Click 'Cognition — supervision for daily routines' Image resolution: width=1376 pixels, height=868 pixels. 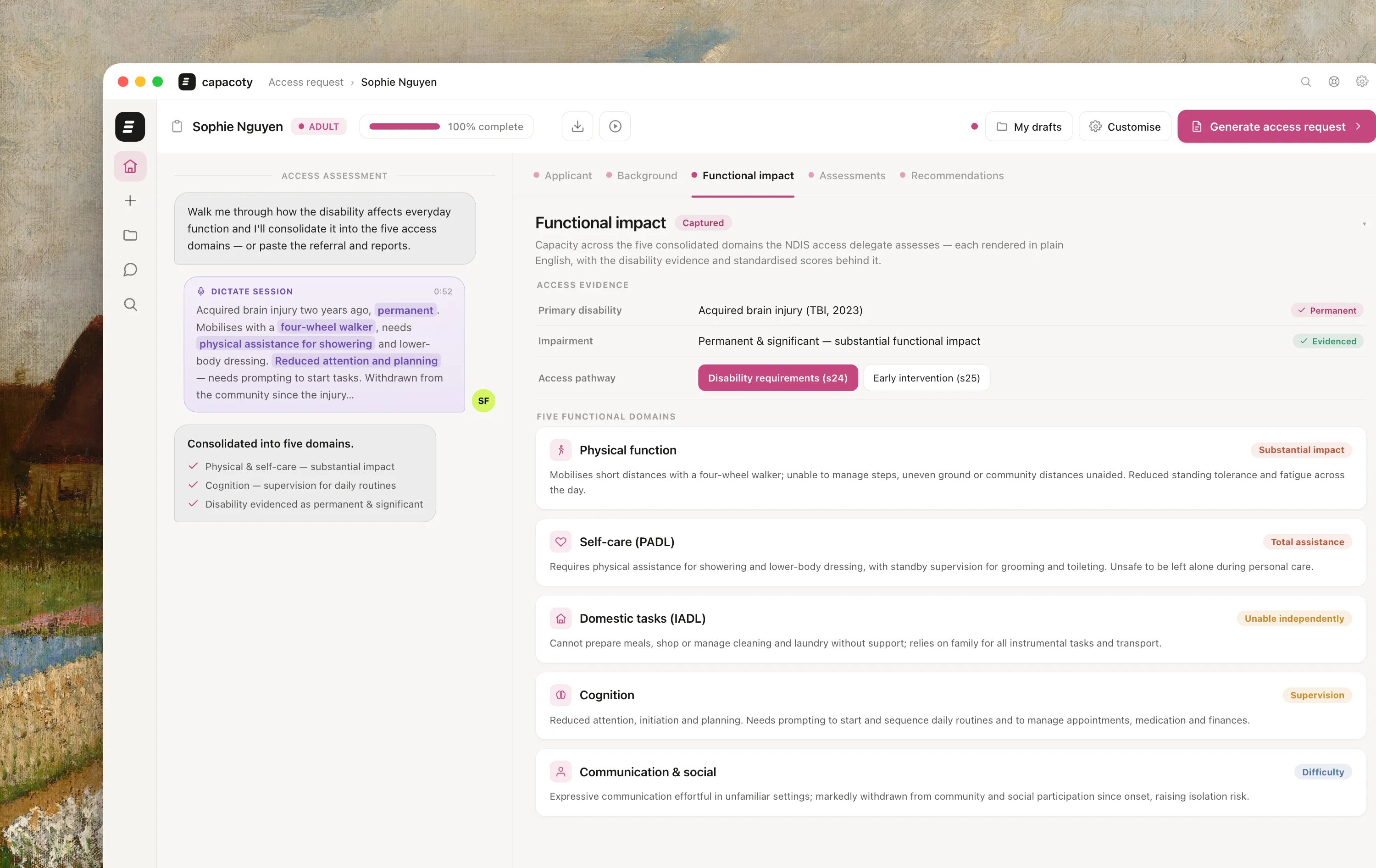(x=300, y=485)
